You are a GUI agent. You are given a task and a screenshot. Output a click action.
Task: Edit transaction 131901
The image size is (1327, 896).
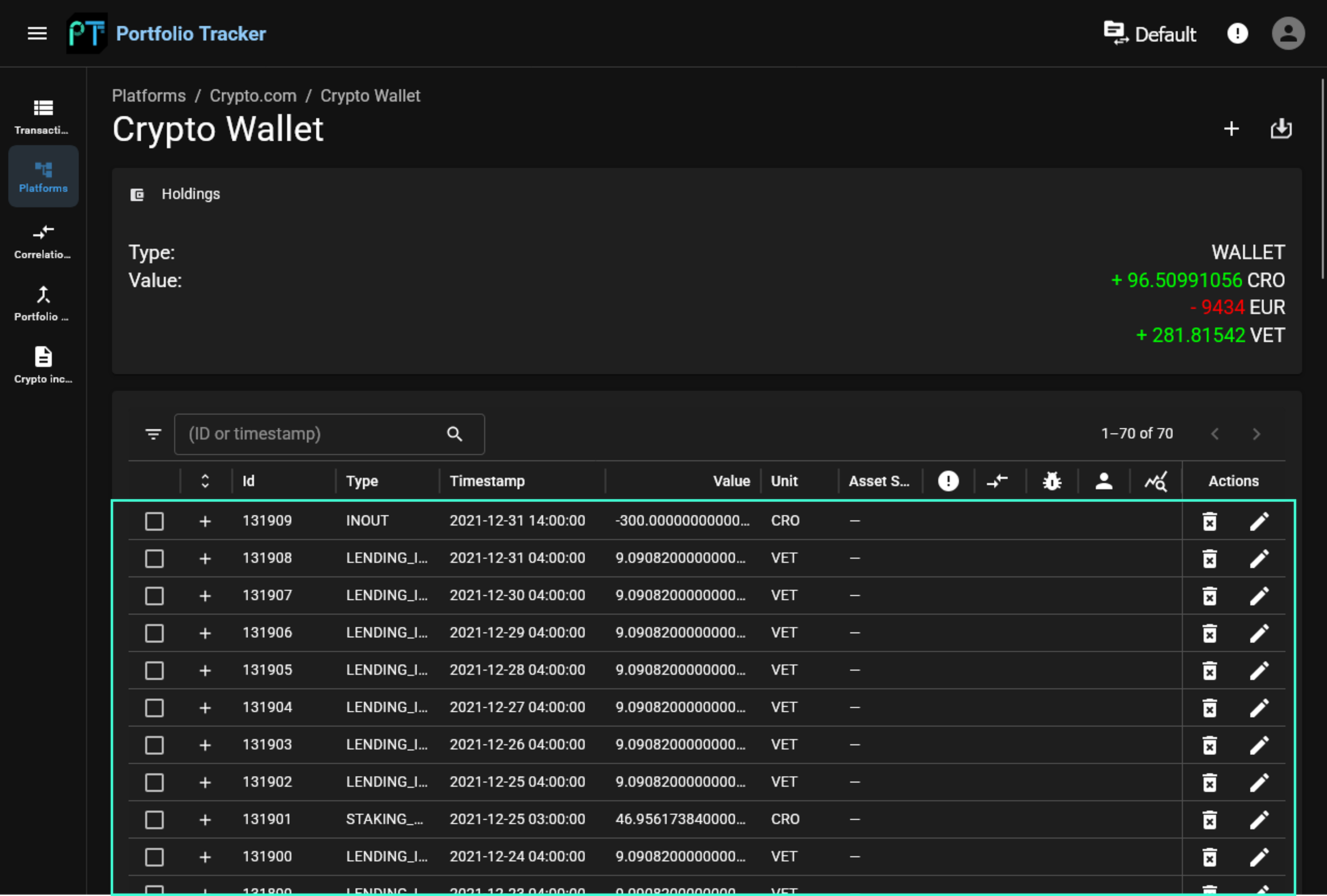1259,820
